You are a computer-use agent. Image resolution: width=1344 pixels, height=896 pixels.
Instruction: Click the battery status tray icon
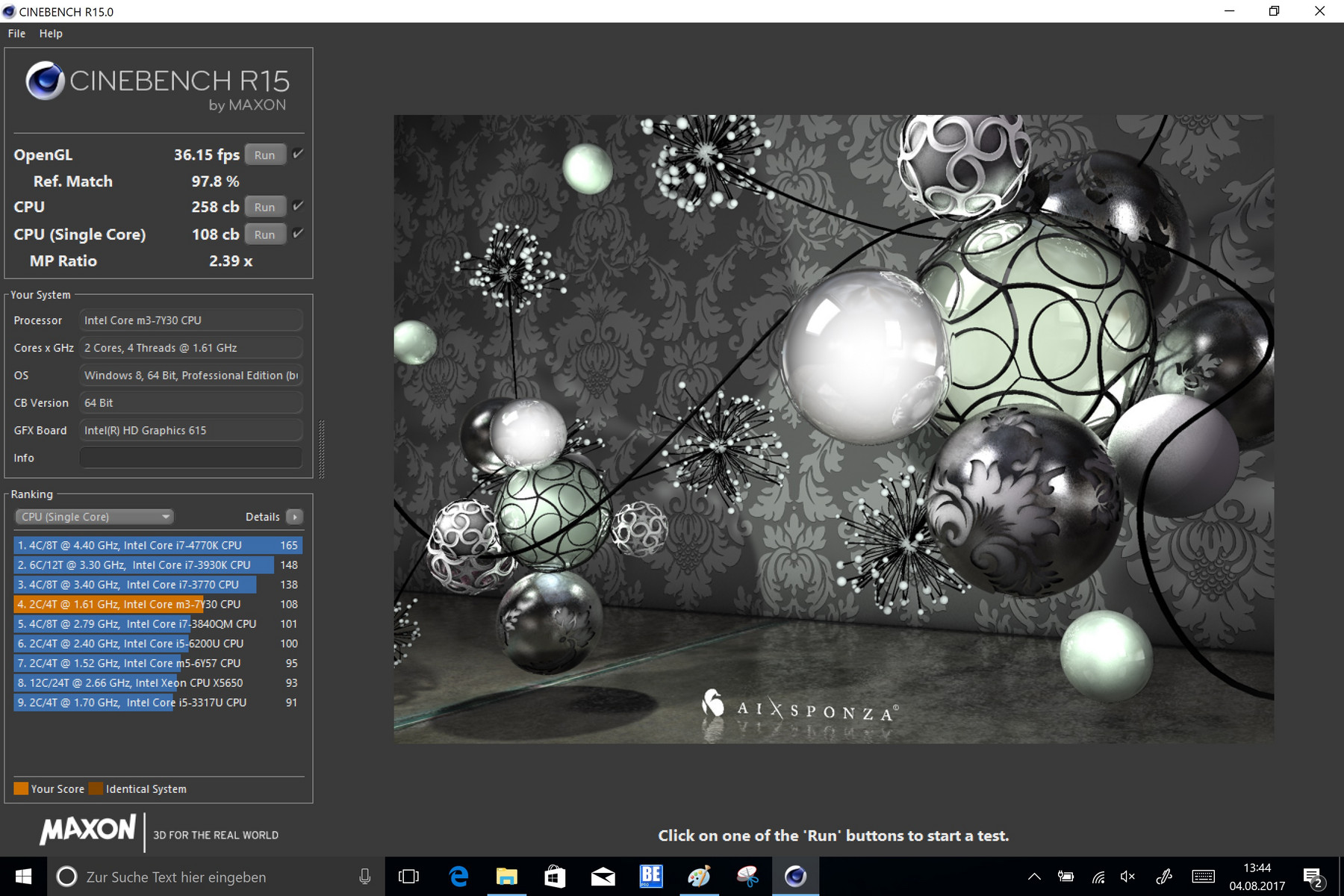coord(1065,877)
